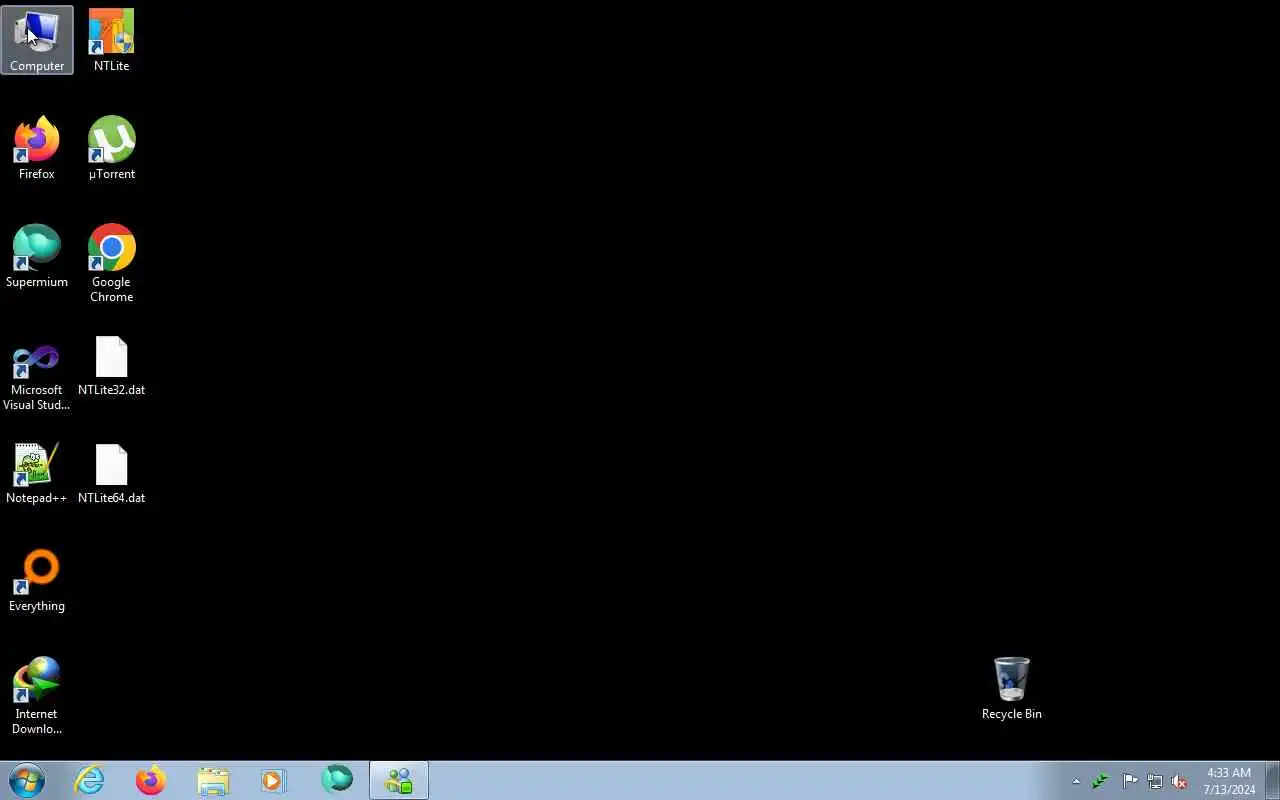Image resolution: width=1280 pixels, height=800 pixels.
Task: Click the Show desktop button
Action: pyautogui.click(x=1272, y=780)
